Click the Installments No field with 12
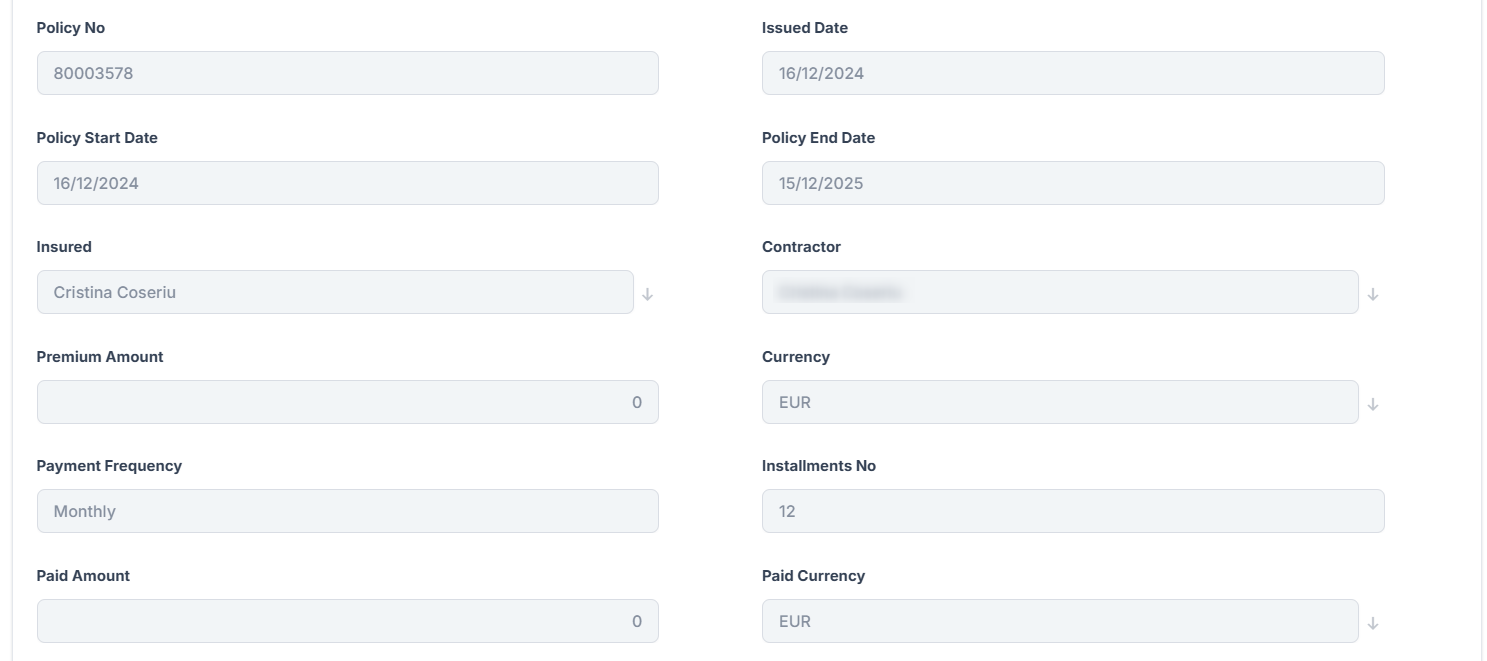This screenshot has width=1487, height=661. click(1072, 511)
